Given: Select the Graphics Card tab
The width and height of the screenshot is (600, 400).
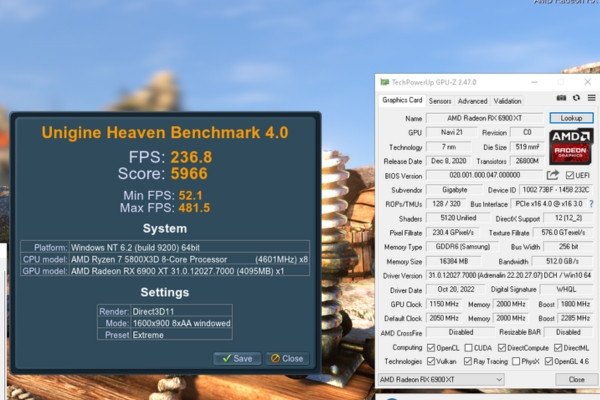Looking at the screenshot, I should coord(402,100).
